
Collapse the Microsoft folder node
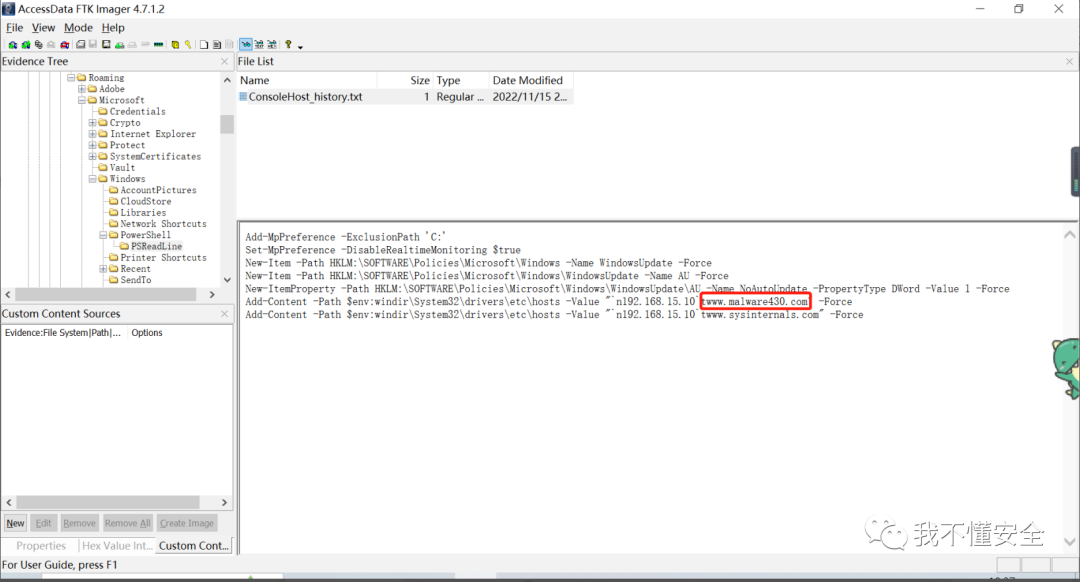click(x=82, y=100)
